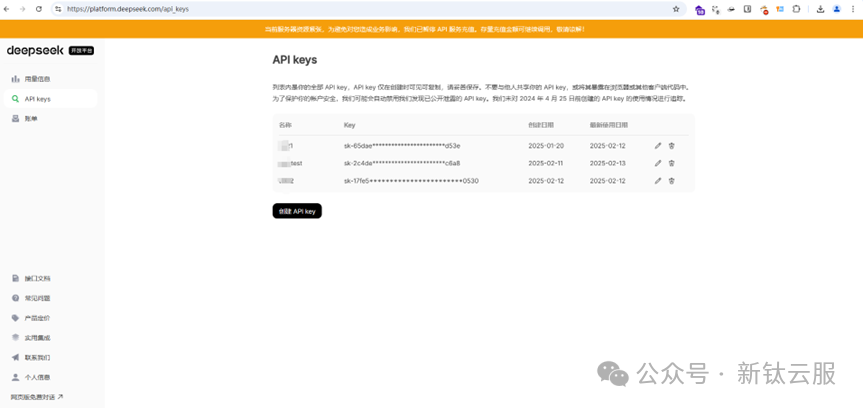Open 联系我们 in the sidebar
Image resolution: width=863 pixels, height=408 pixels.
click(x=50, y=357)
